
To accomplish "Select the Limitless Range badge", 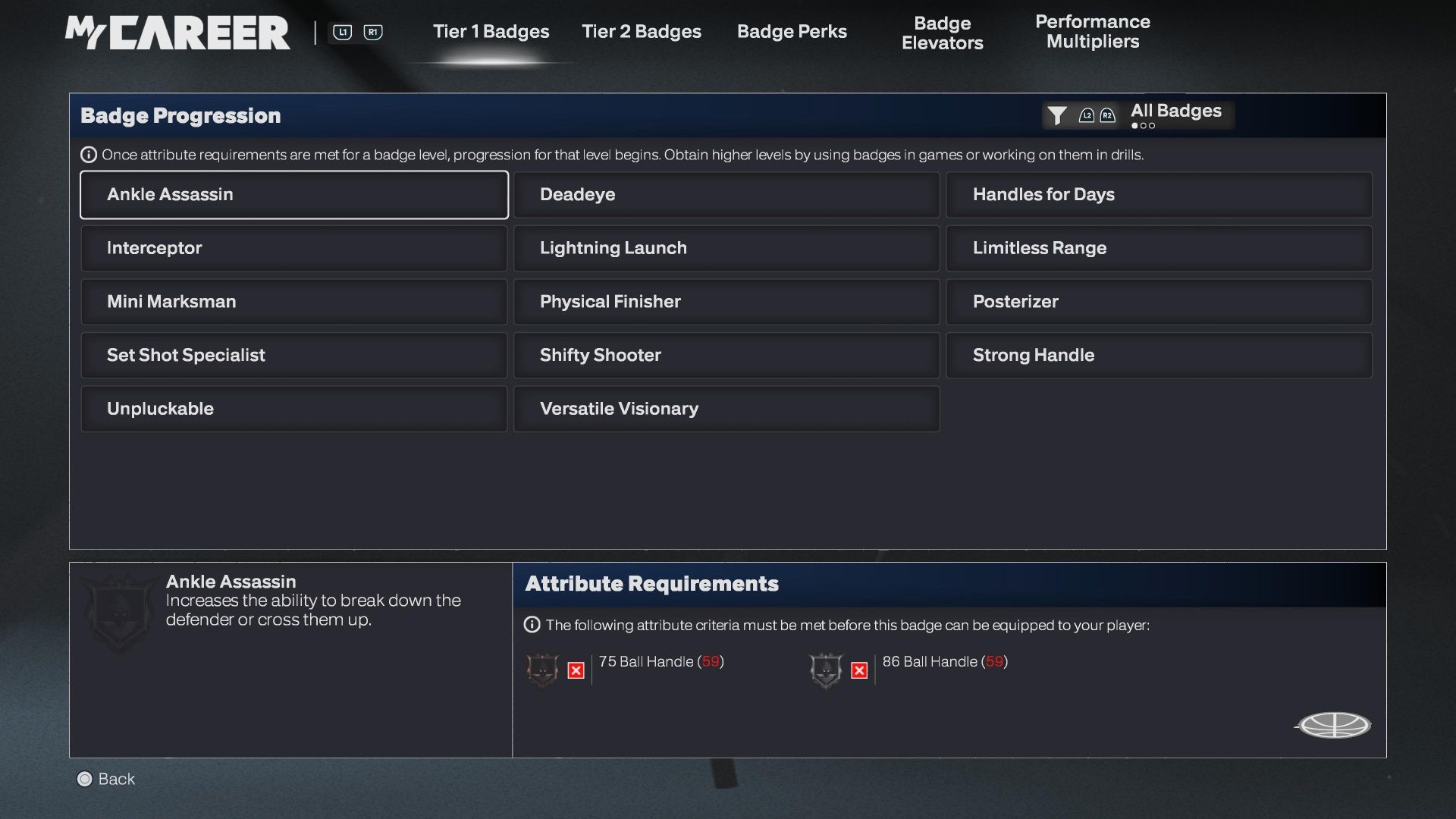I will [1158, 249].
